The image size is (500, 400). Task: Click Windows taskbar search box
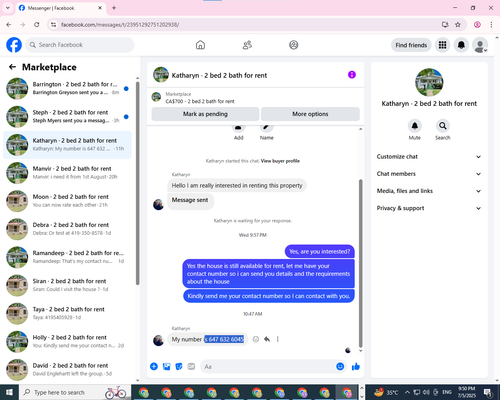coord(75,392)
